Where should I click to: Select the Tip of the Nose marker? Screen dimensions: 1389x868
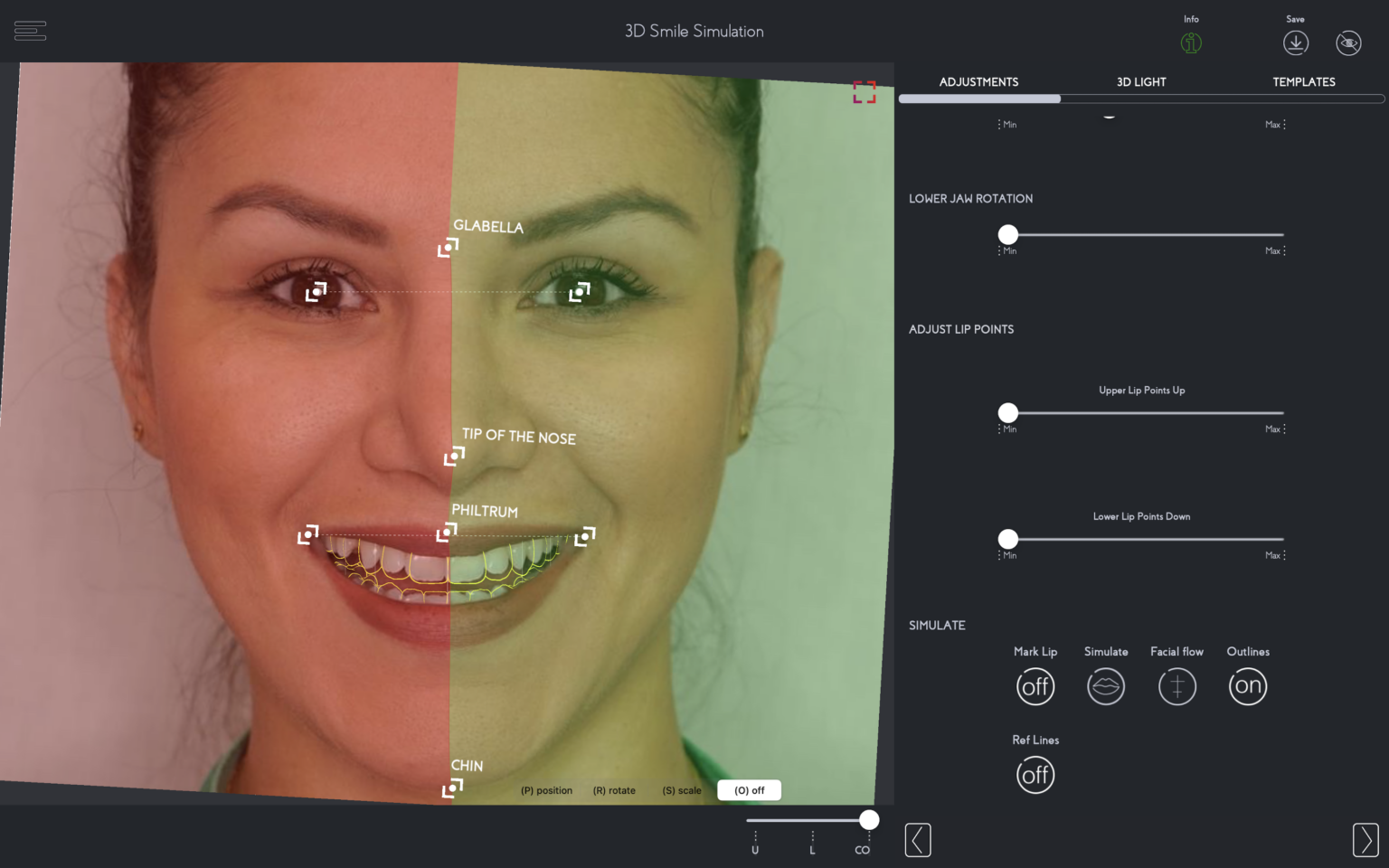453,457
